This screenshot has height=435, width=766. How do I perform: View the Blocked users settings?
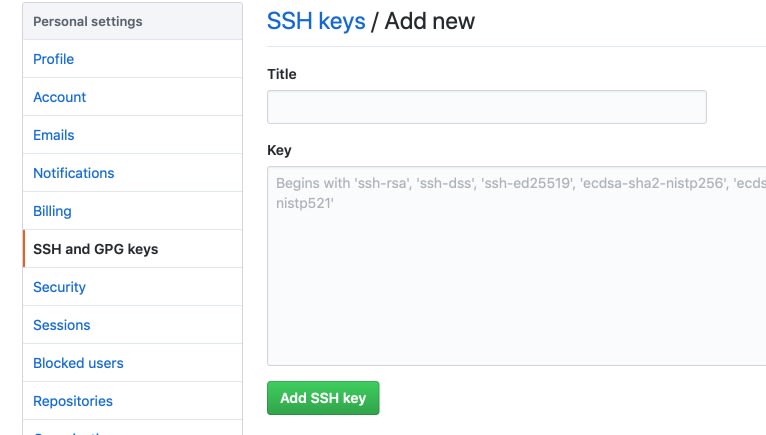pyautogui.click(x=78, y=363)
